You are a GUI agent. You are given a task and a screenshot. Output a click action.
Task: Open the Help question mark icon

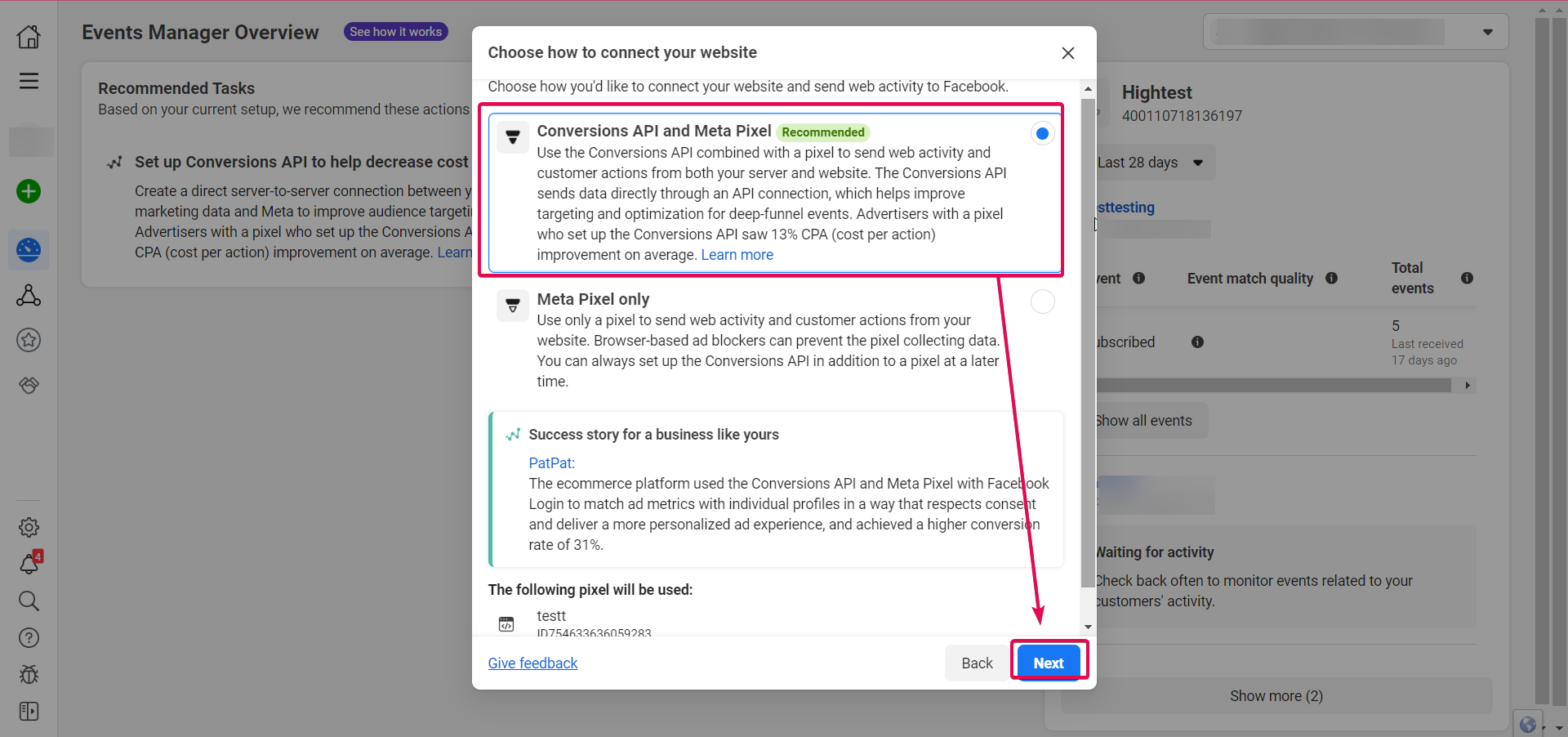coord(29,637)
